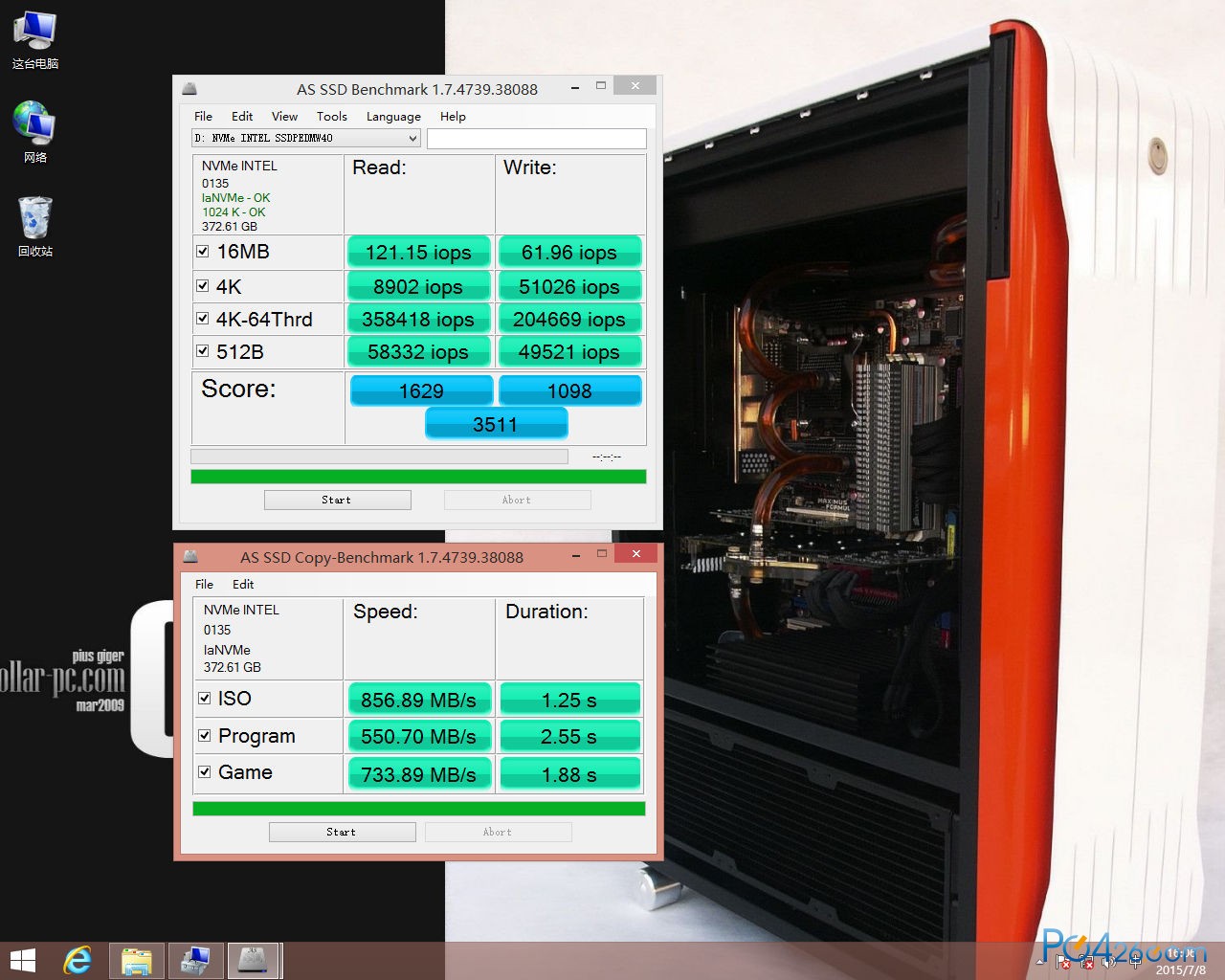The image size is (1225, 980).
Task: Open File menu in AS SSD Benchmark
Action: click(203, 116)
